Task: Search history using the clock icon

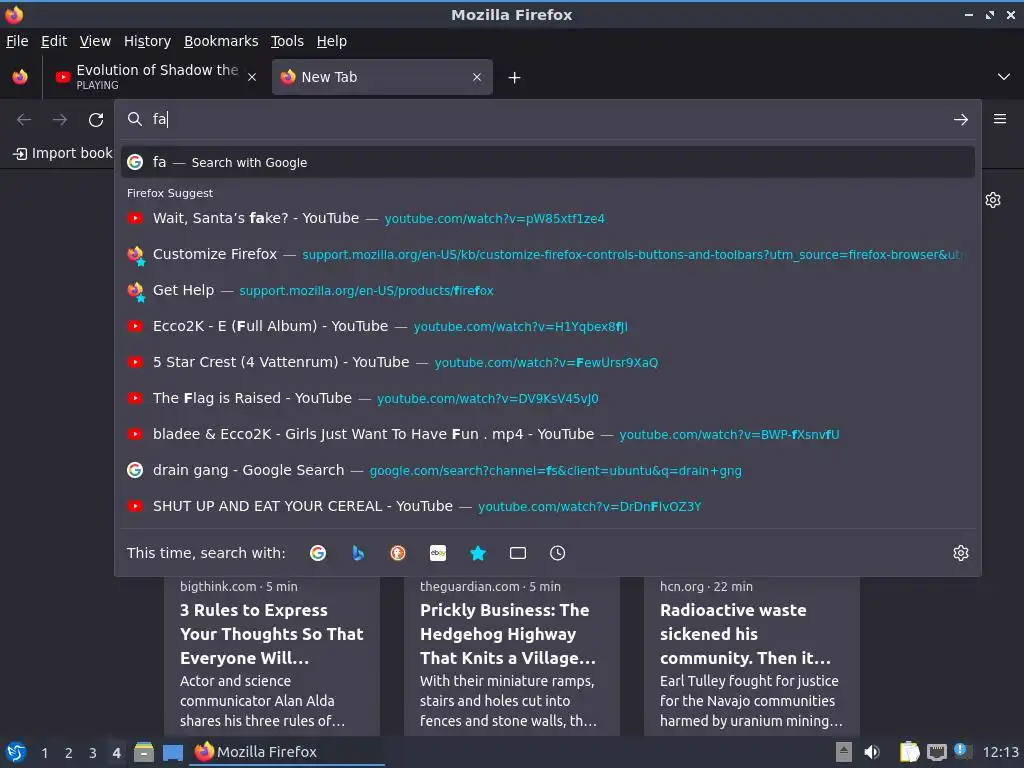Action: pos(557,553)
